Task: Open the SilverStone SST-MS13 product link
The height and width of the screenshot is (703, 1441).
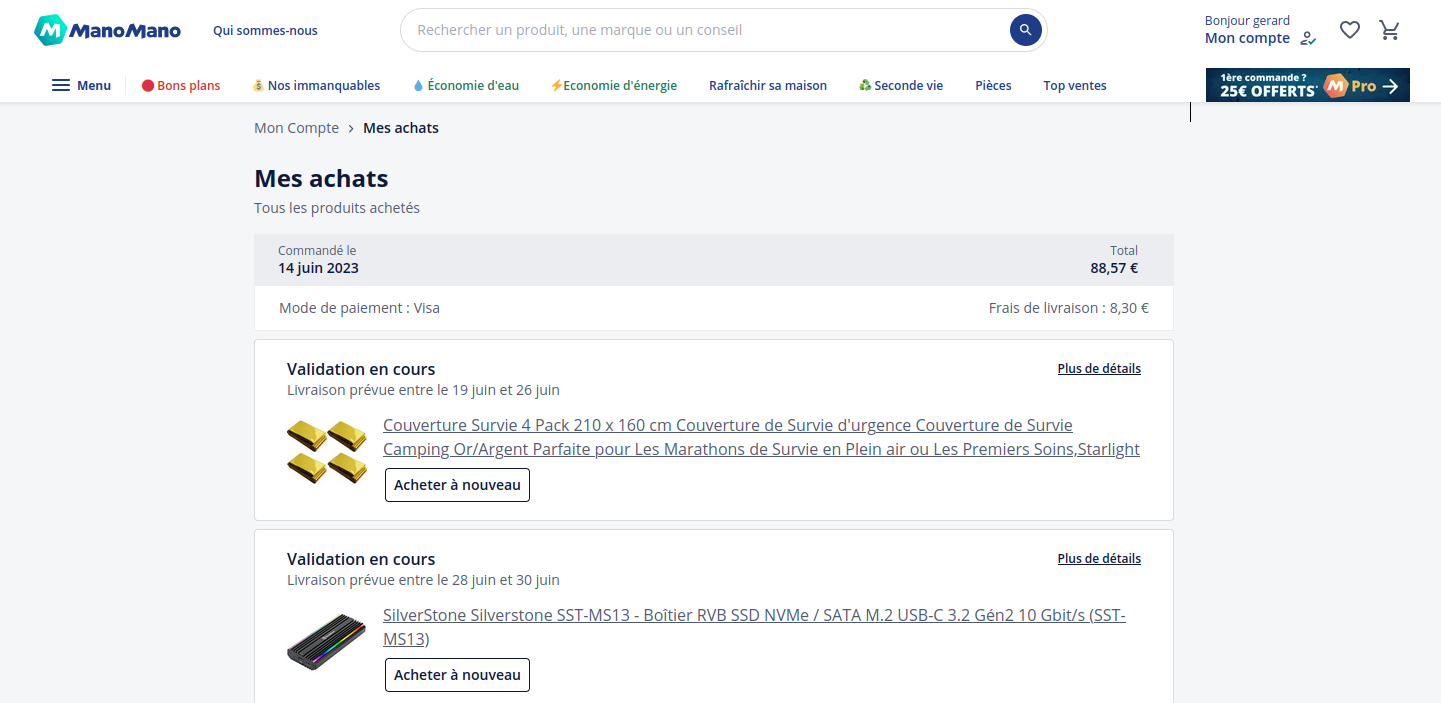Action: (x=753, y=627)
